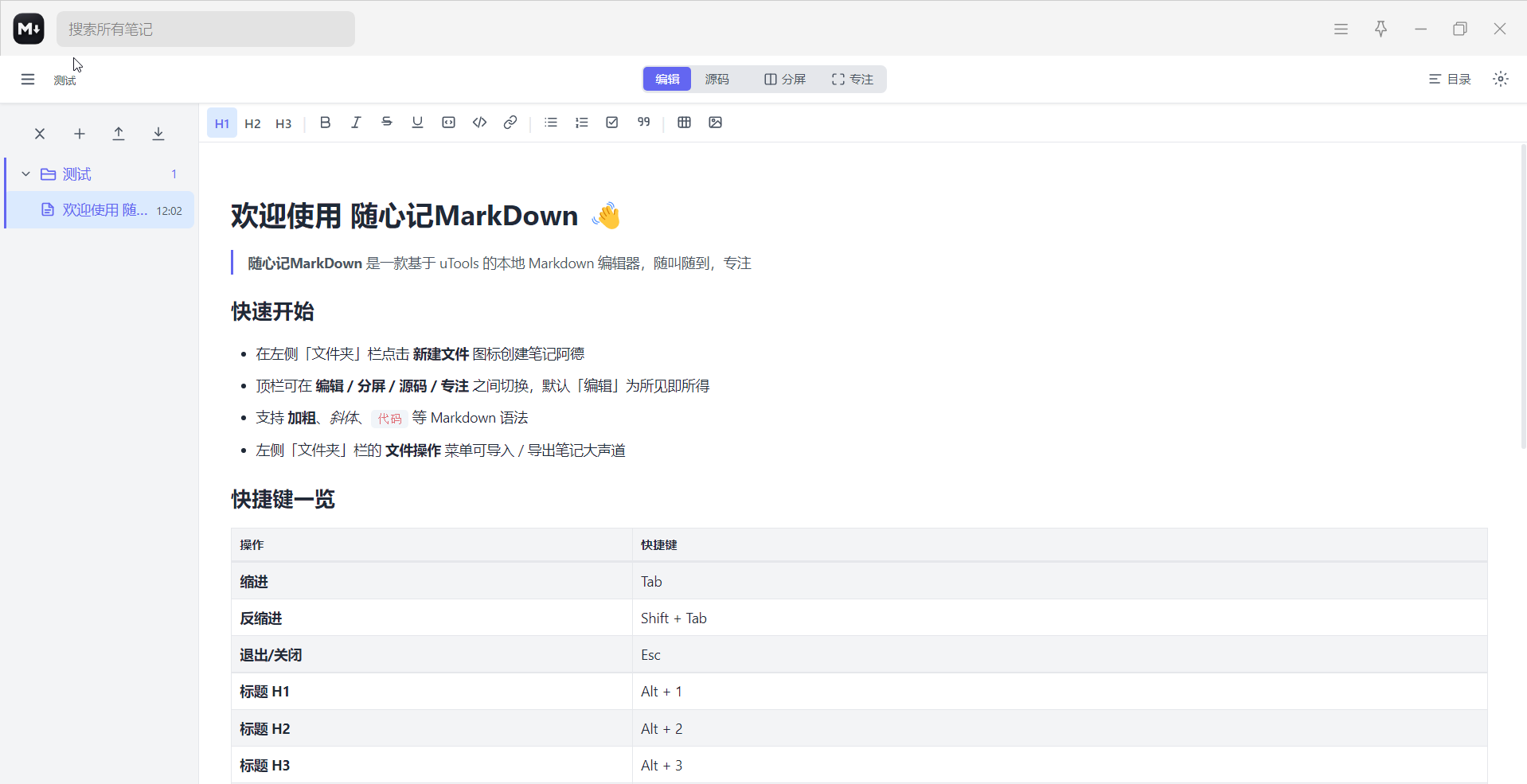Click the editor's vertical scrollbar
The image size is (1527, 784).
pos(1523,296)
